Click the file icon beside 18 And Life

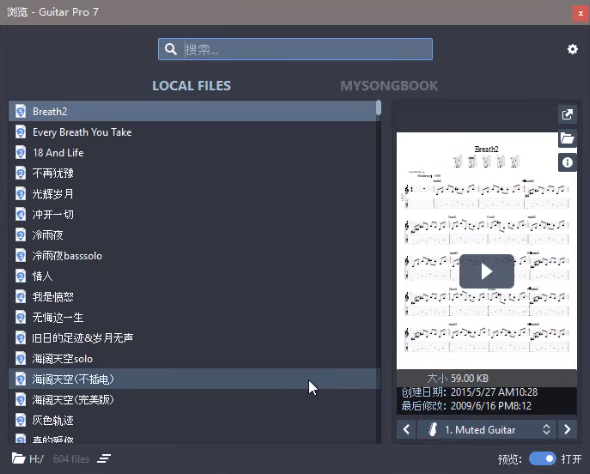click(x=21, y=153)
